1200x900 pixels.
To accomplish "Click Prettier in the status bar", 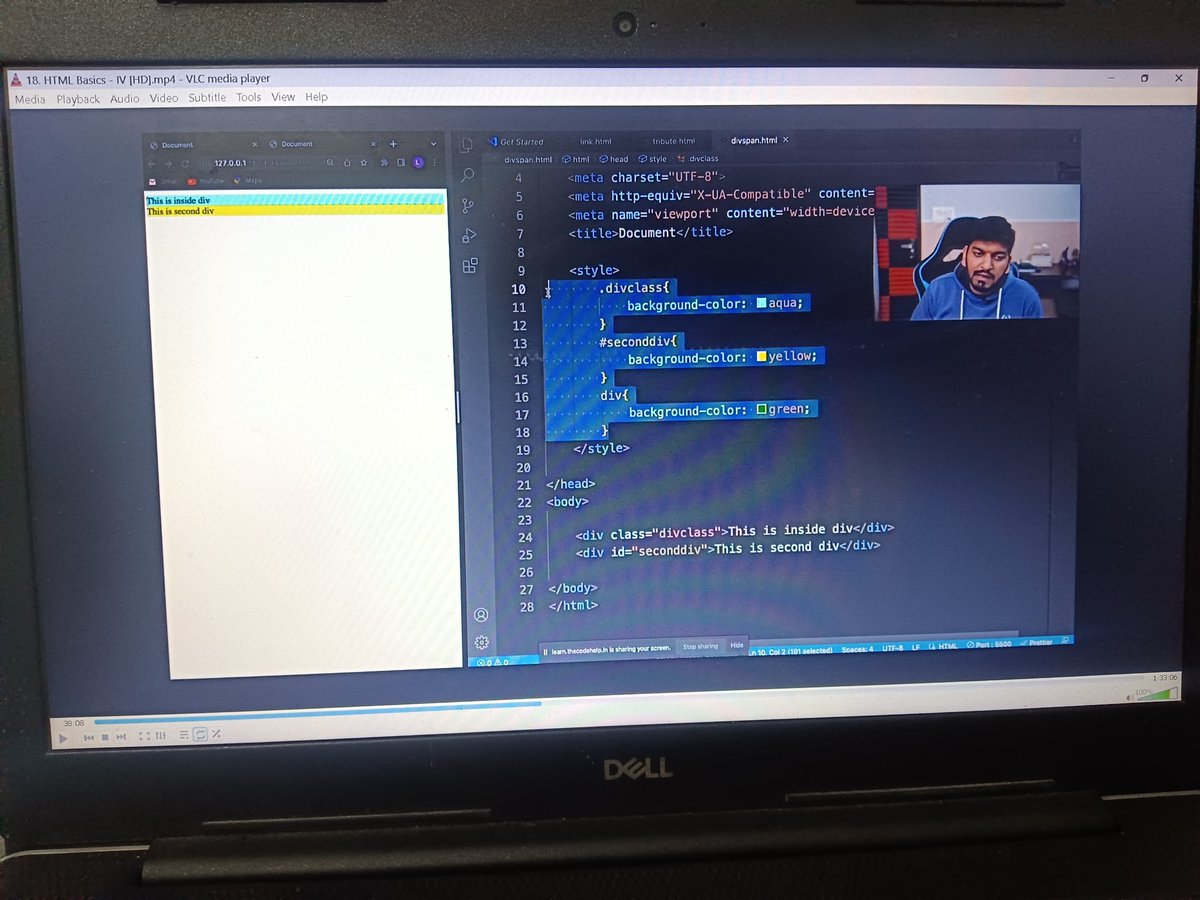I will (1035, 643).
